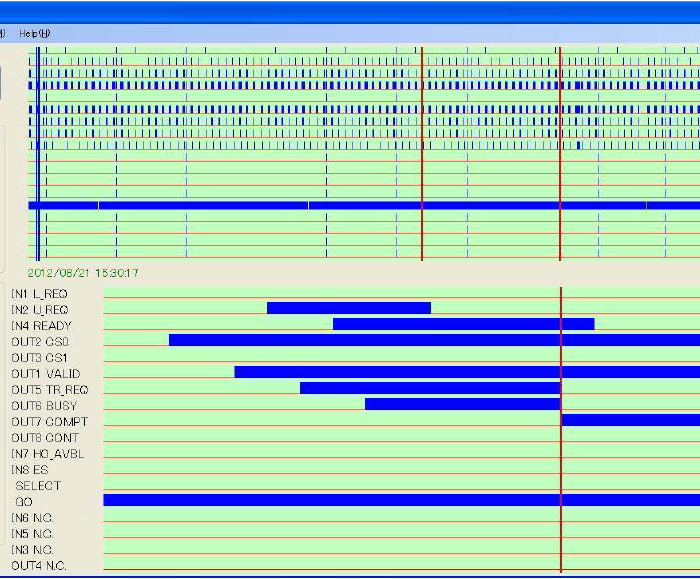
Task: Click the blue pulse on the IN2 U_REQ row
Action: tap(348, 308)
